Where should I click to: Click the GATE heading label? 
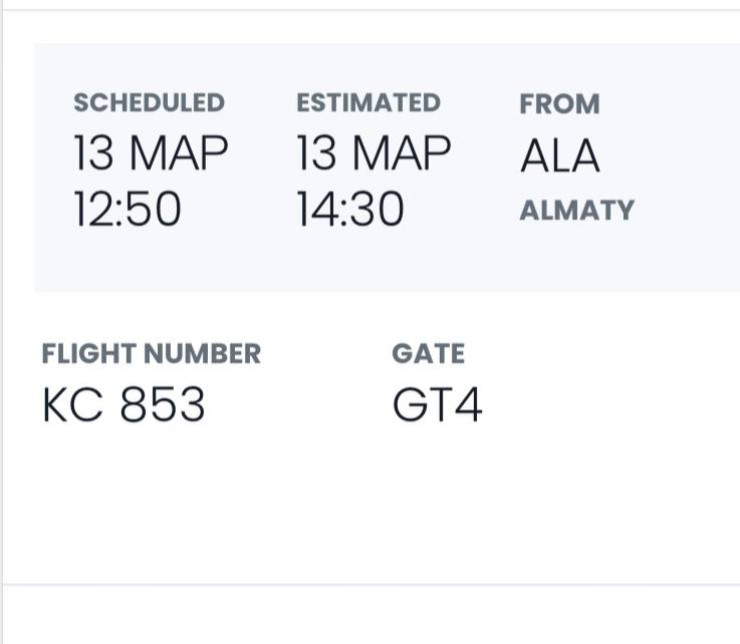(x=428, y=353)
